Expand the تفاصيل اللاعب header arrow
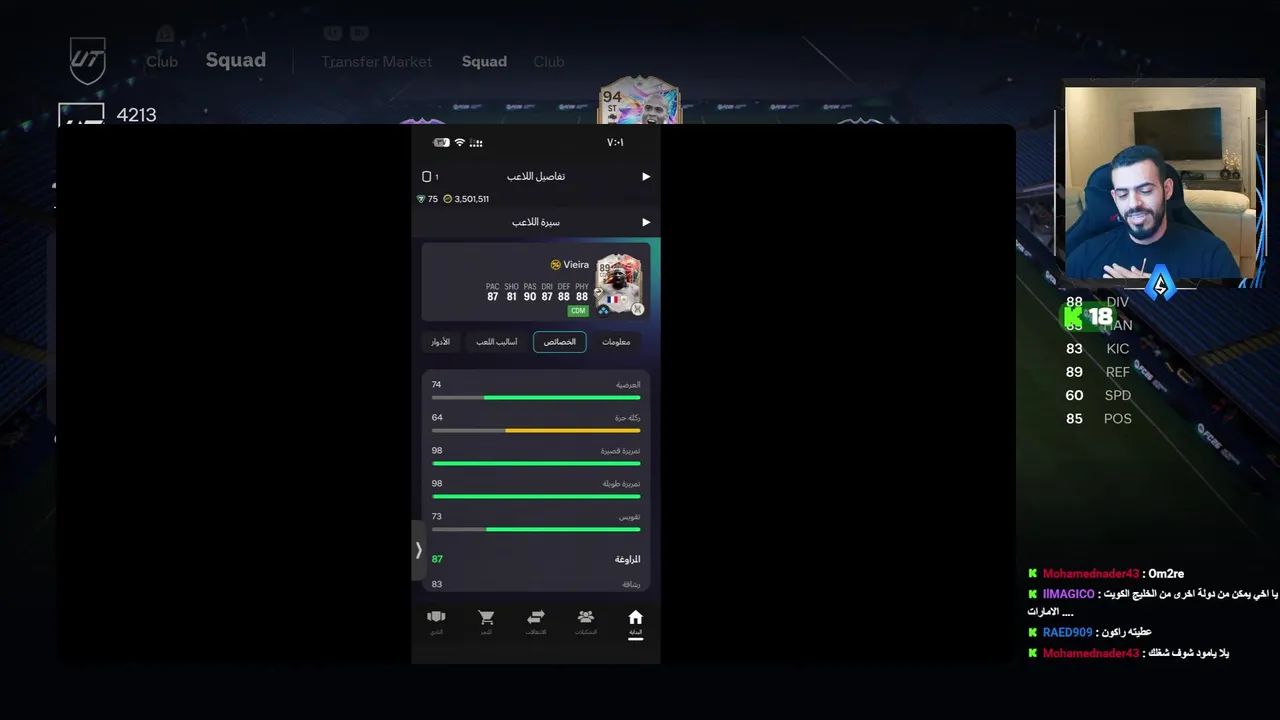Viewport: 1280px width, 720px height. (x=646, y=176)
